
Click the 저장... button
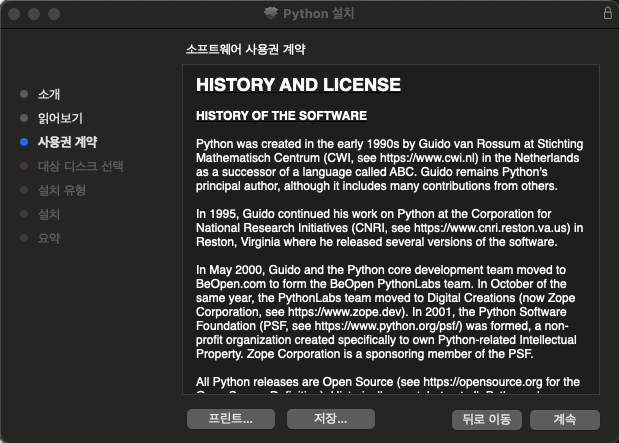(x=330, y=419)
